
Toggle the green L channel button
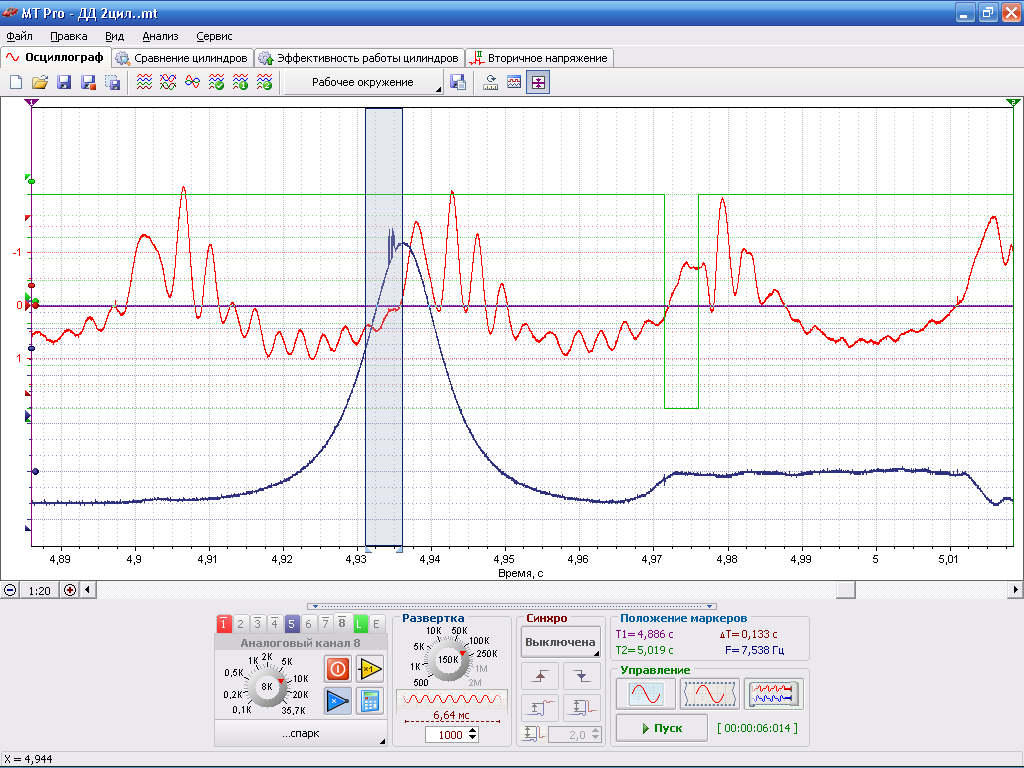click(x=359, y=624)
